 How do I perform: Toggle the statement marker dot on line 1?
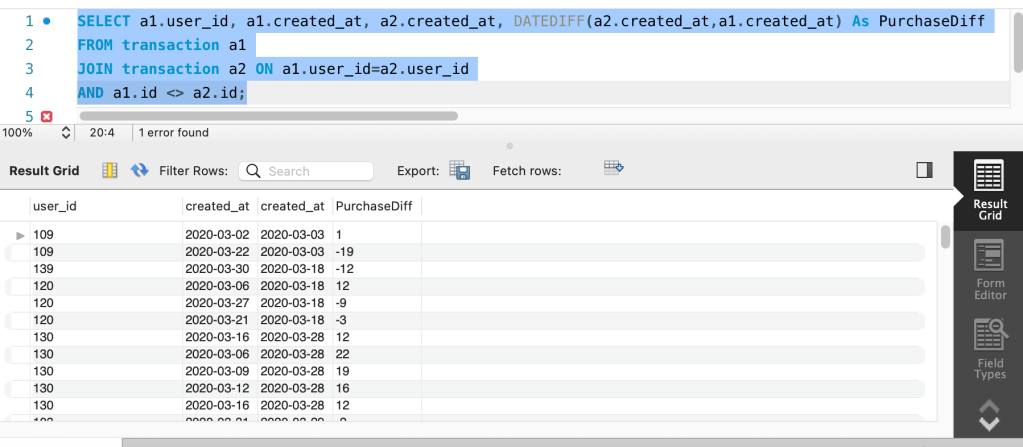[x=47, y=21]
